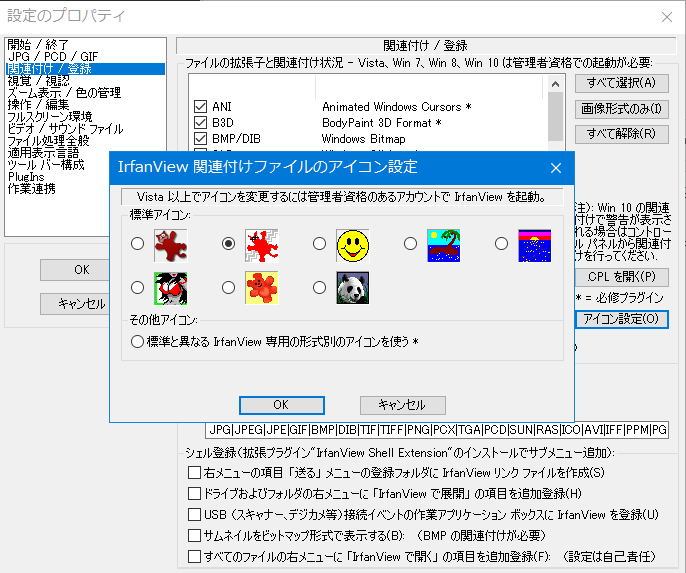This screenshot has width=686, height=573.
Task: Select 関連付け / 登録 category
Action: pyautogui.click(x=85, y=69)
